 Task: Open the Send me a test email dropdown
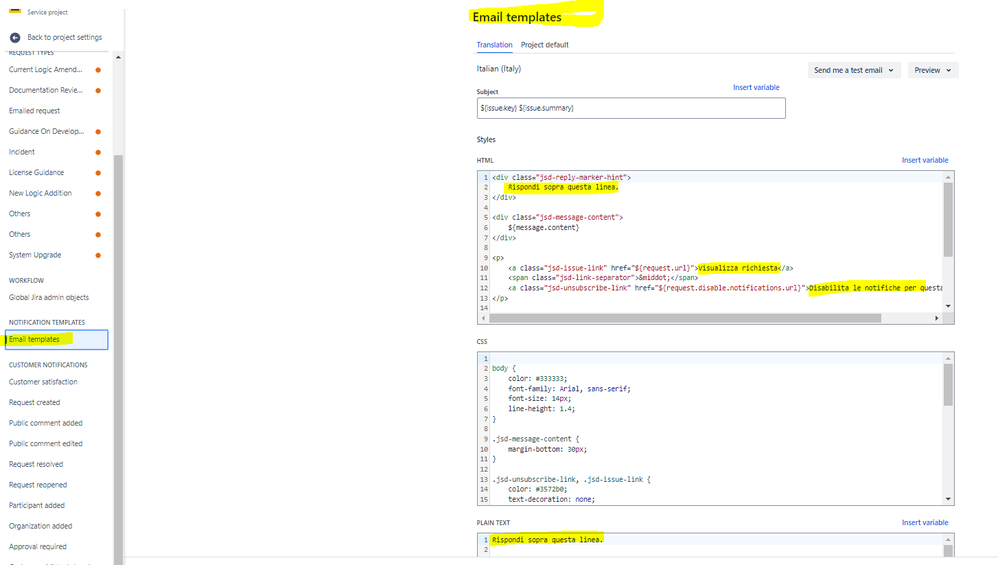point(854,70)
